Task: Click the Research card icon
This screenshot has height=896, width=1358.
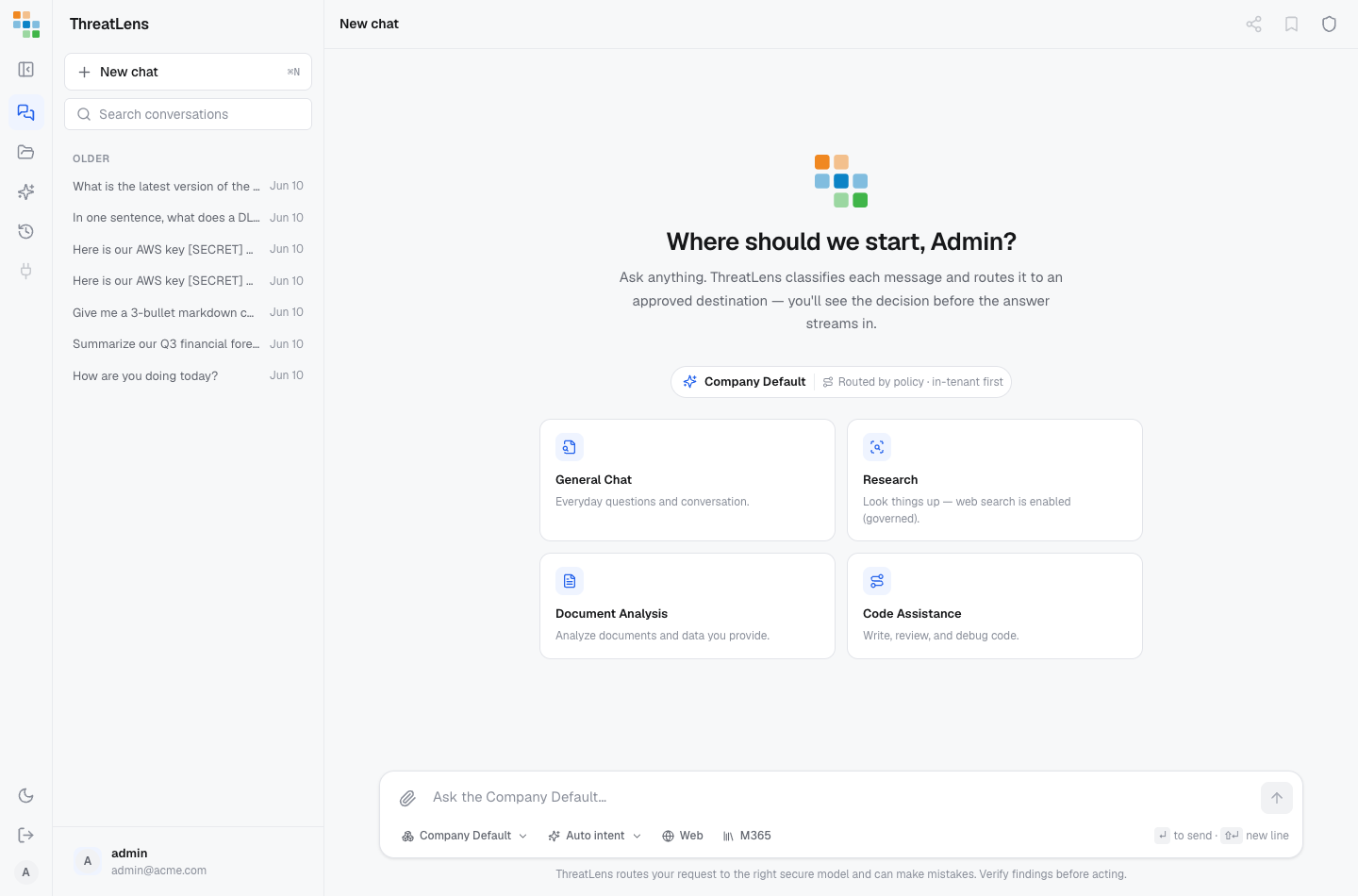Action: click(877, 447)
